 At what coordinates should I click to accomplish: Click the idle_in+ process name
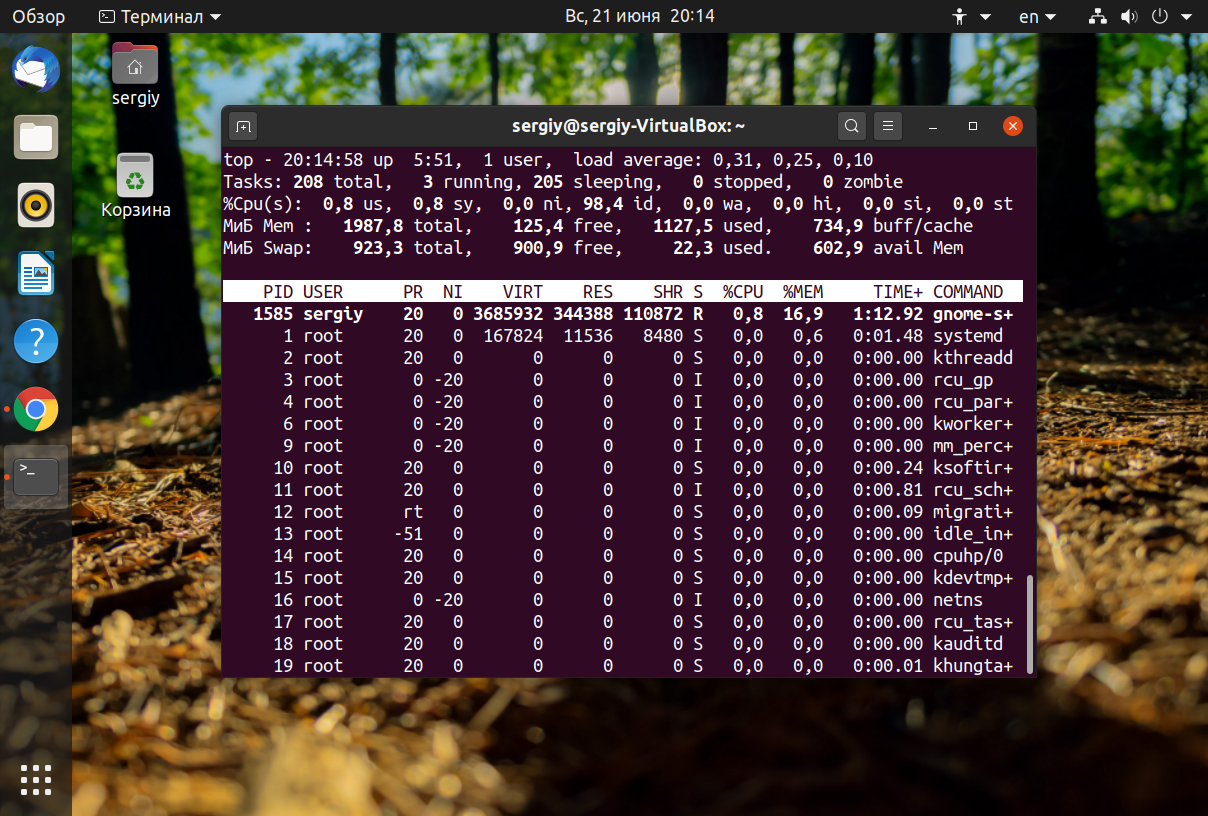click(x=973, y=534)
